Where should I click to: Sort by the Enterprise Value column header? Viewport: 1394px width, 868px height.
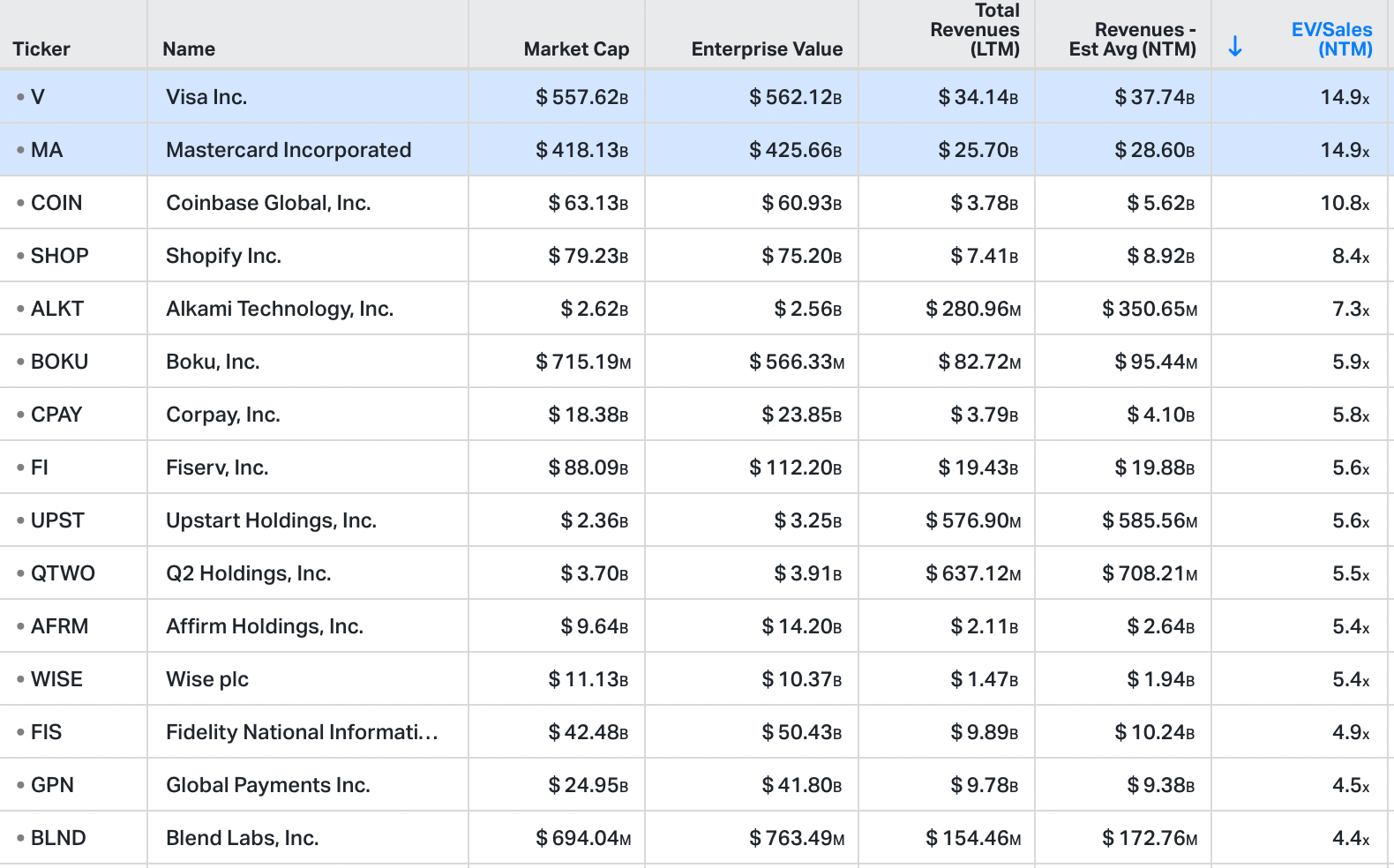767,49
